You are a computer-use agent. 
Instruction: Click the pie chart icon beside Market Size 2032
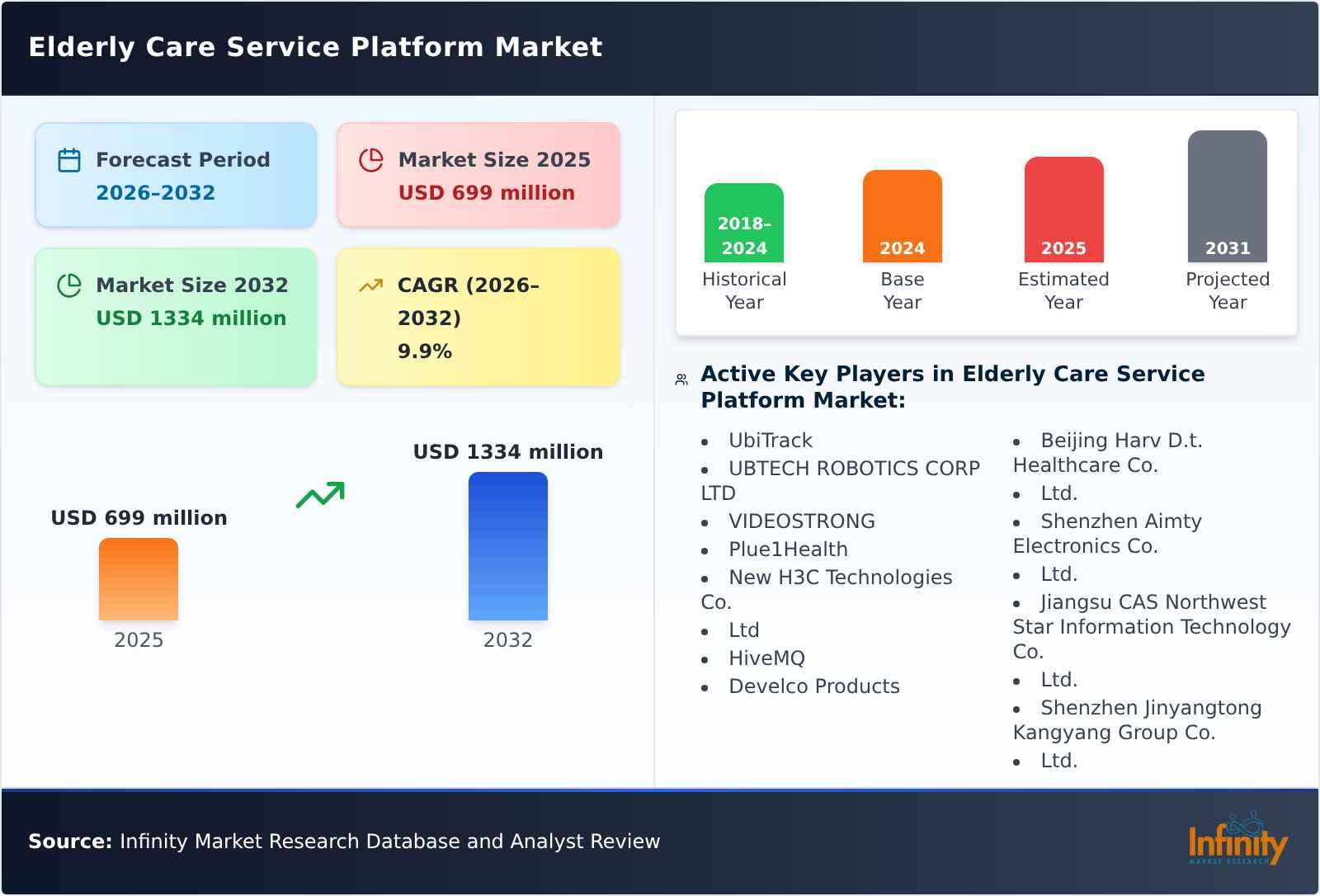point(69,285)
